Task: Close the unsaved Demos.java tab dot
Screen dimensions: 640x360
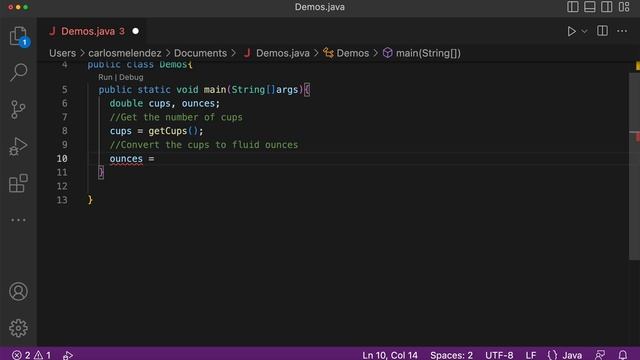Action: 136,31
